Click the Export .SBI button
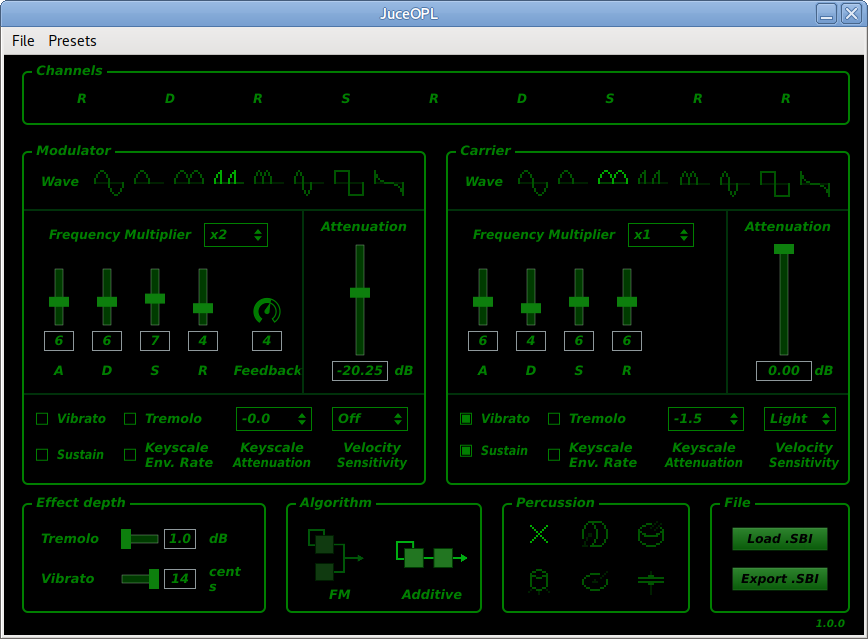Viewport: 868px width, 639px height. point(780,579)
